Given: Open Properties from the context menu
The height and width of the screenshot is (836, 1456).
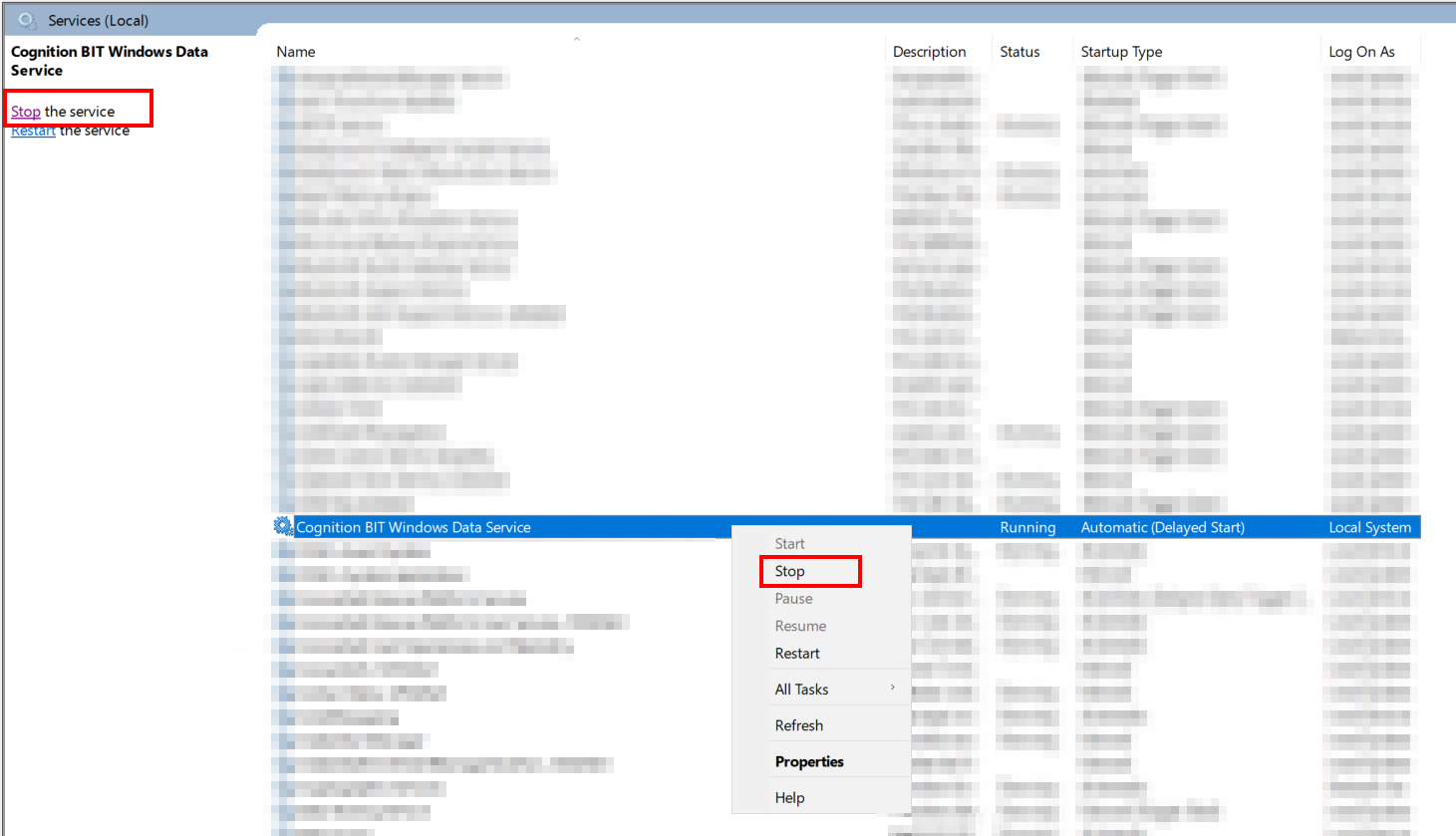Looking at the screenshot, I should coord(809,761).
